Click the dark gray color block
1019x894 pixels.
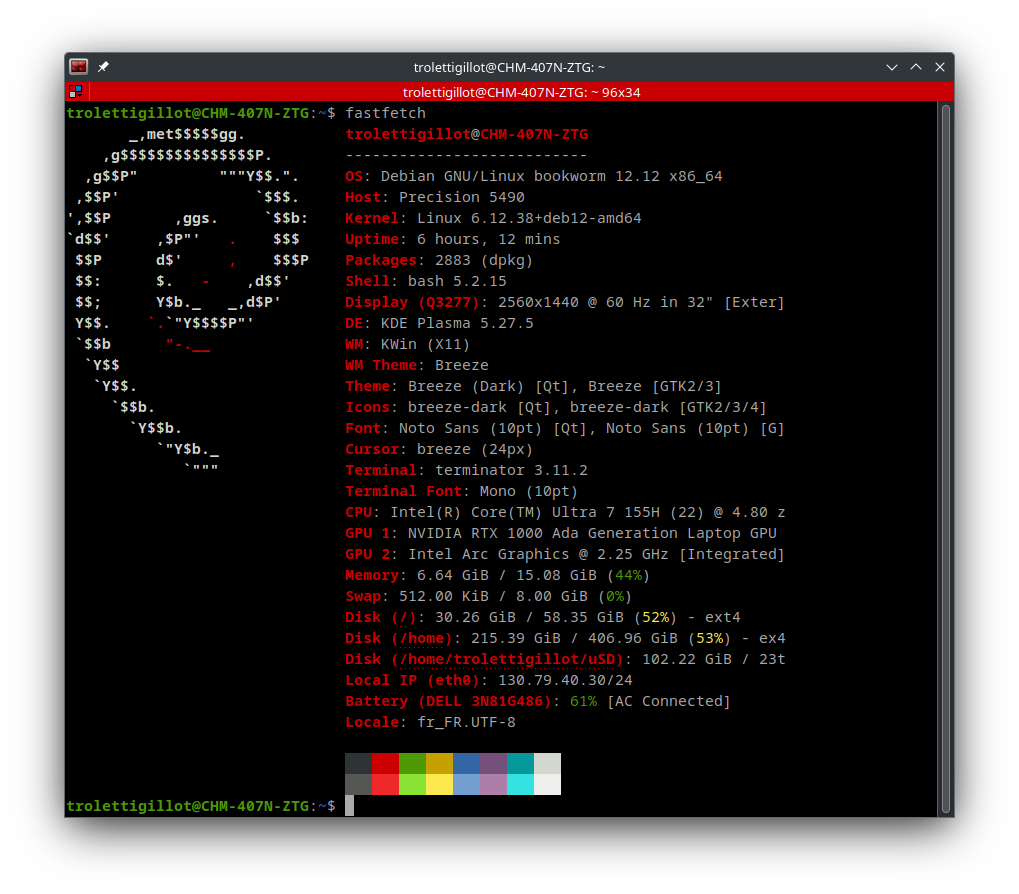pyautogui.click(x=358, y=763)
